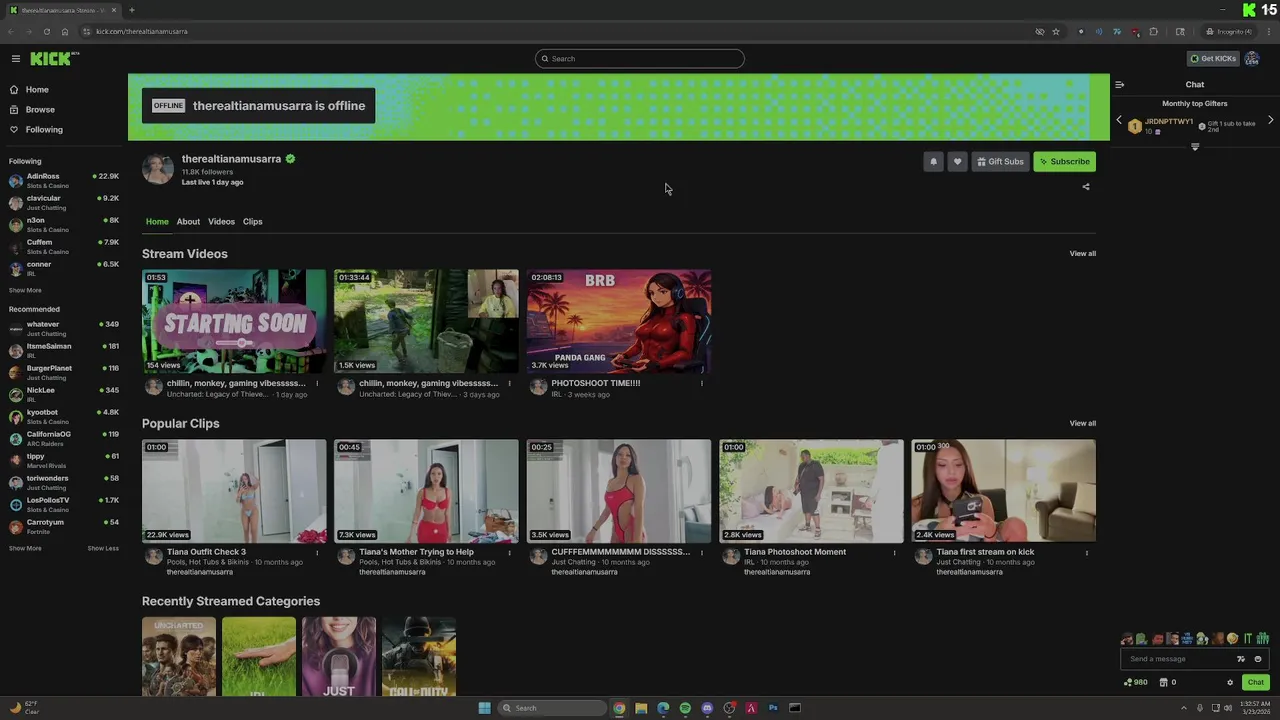
Task: Click the Gift Subs button
Action: pos(1000,162)
